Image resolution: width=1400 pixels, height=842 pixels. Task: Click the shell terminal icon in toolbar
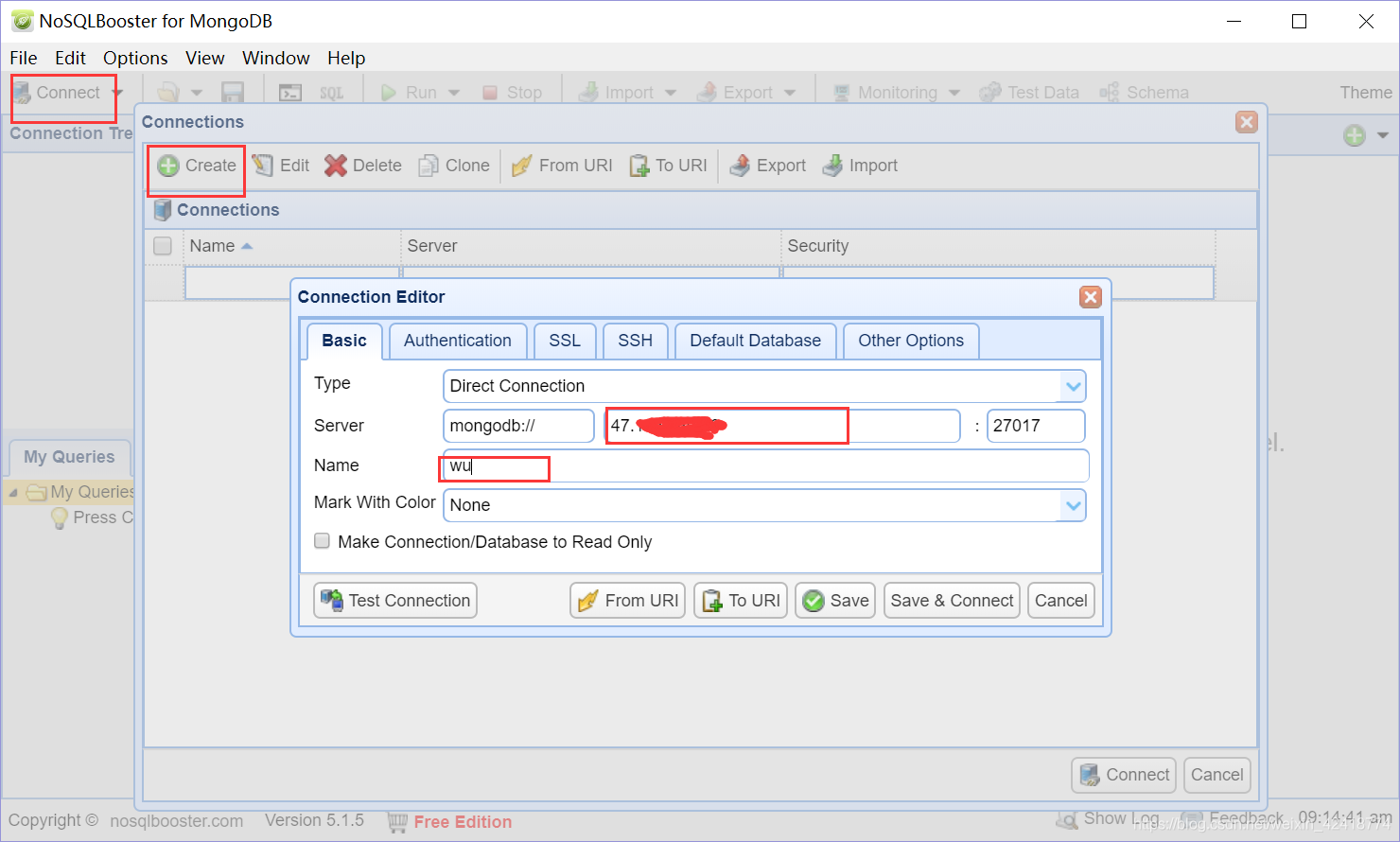coord(290,93)
